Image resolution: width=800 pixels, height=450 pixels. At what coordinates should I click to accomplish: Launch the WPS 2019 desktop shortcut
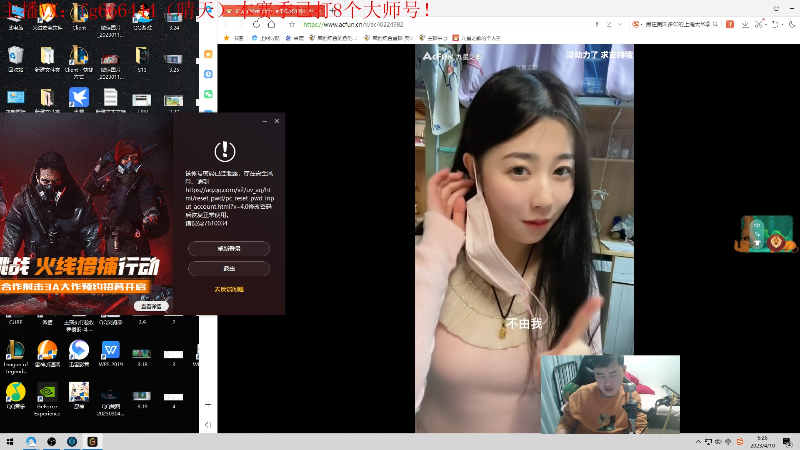click(x=110, y=351)
